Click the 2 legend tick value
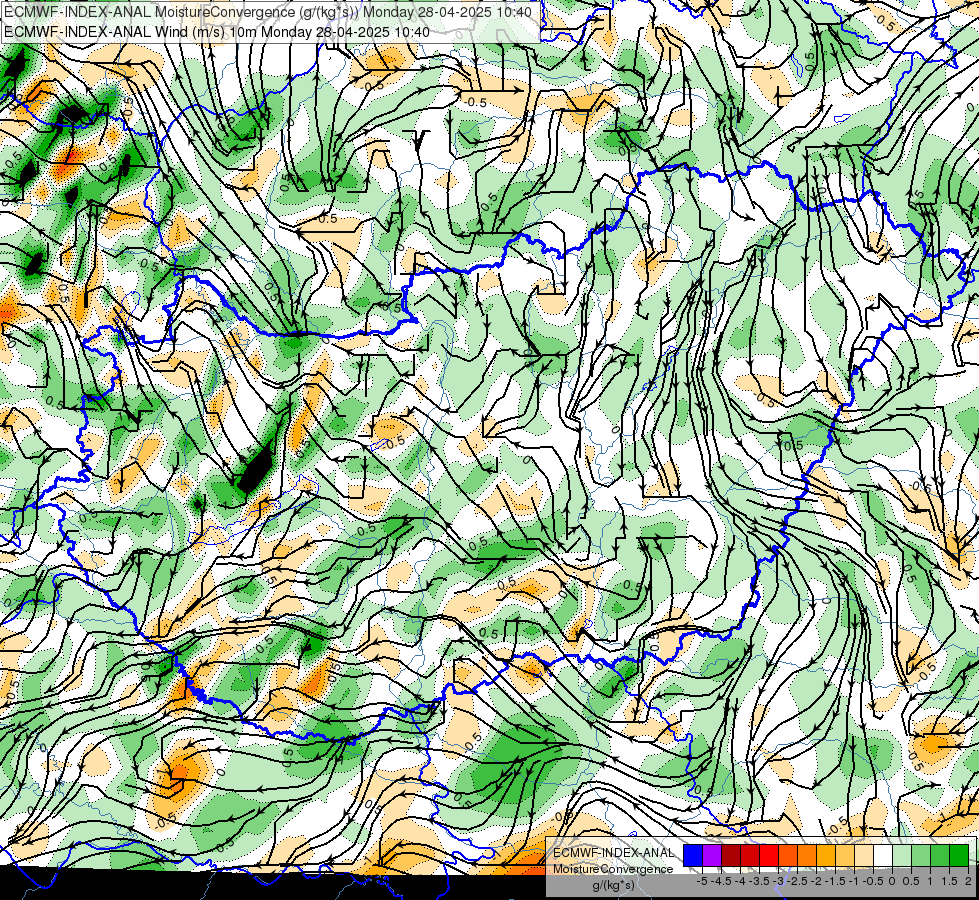This screenshot has height=900, width=979. point(968,881)
